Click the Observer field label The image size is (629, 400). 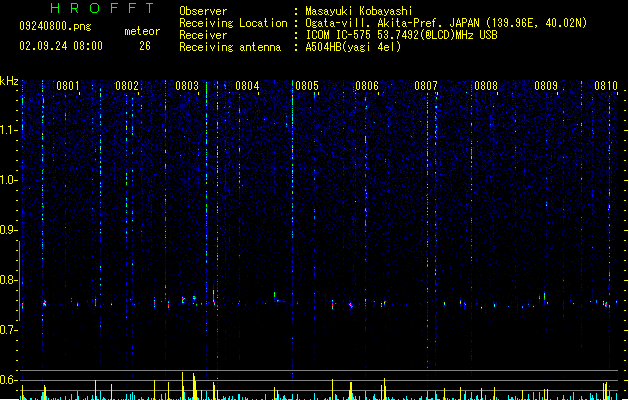203,11
